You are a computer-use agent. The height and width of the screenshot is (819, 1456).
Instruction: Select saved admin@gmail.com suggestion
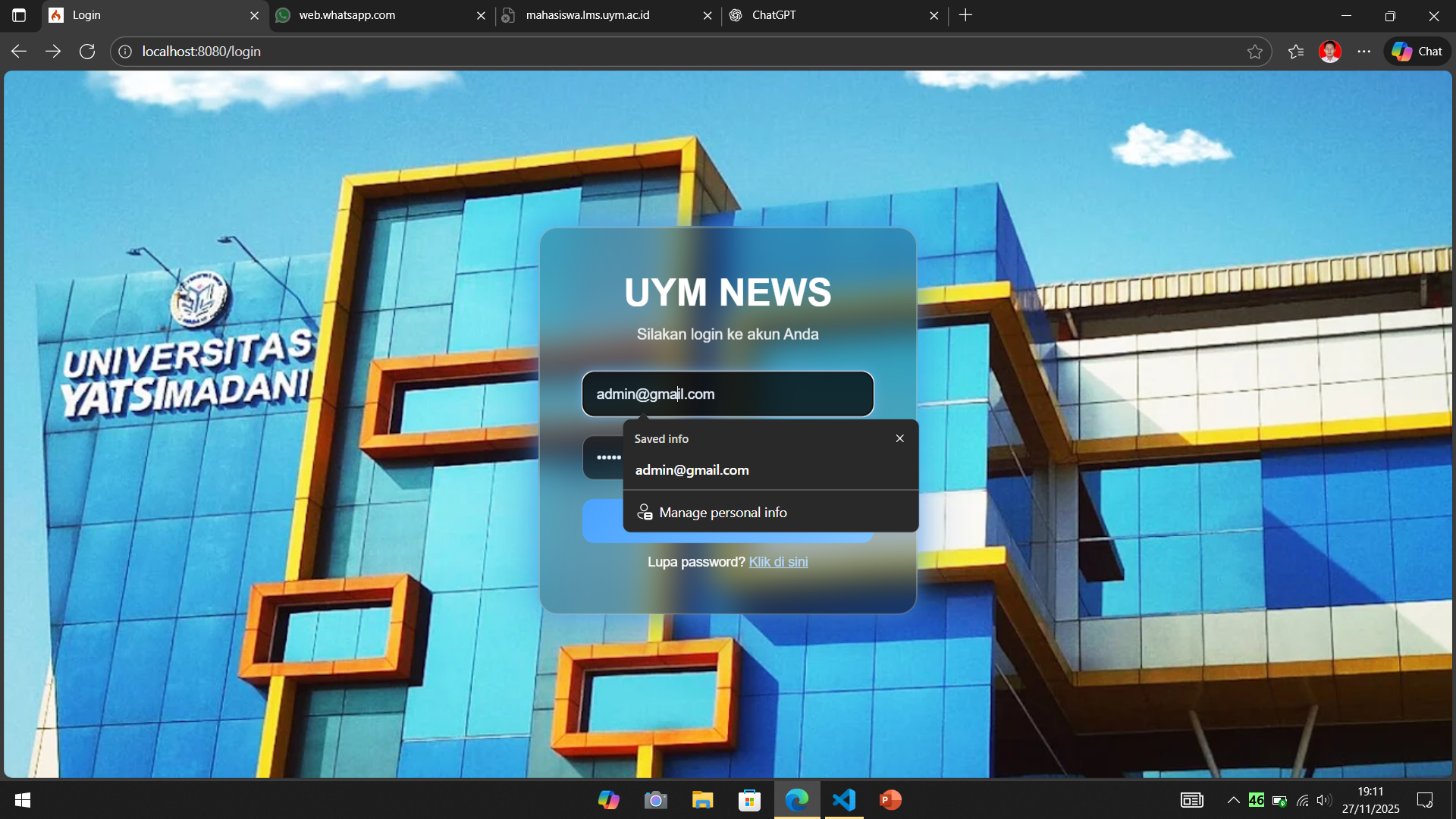(x=692, y=470)
